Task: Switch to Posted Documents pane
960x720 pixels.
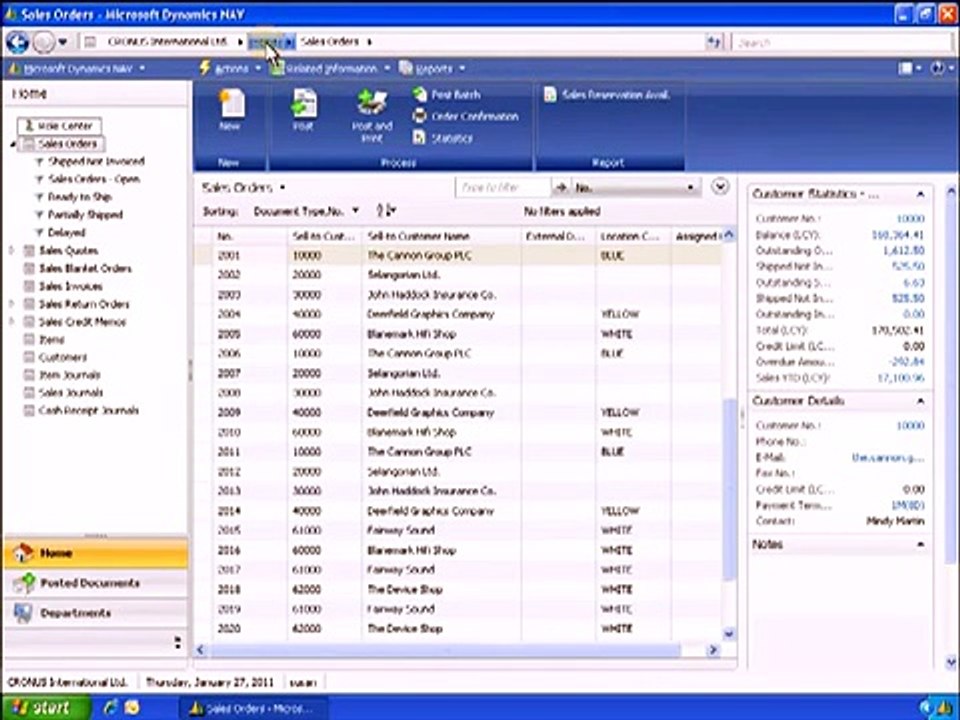Action: pos(96,583)
